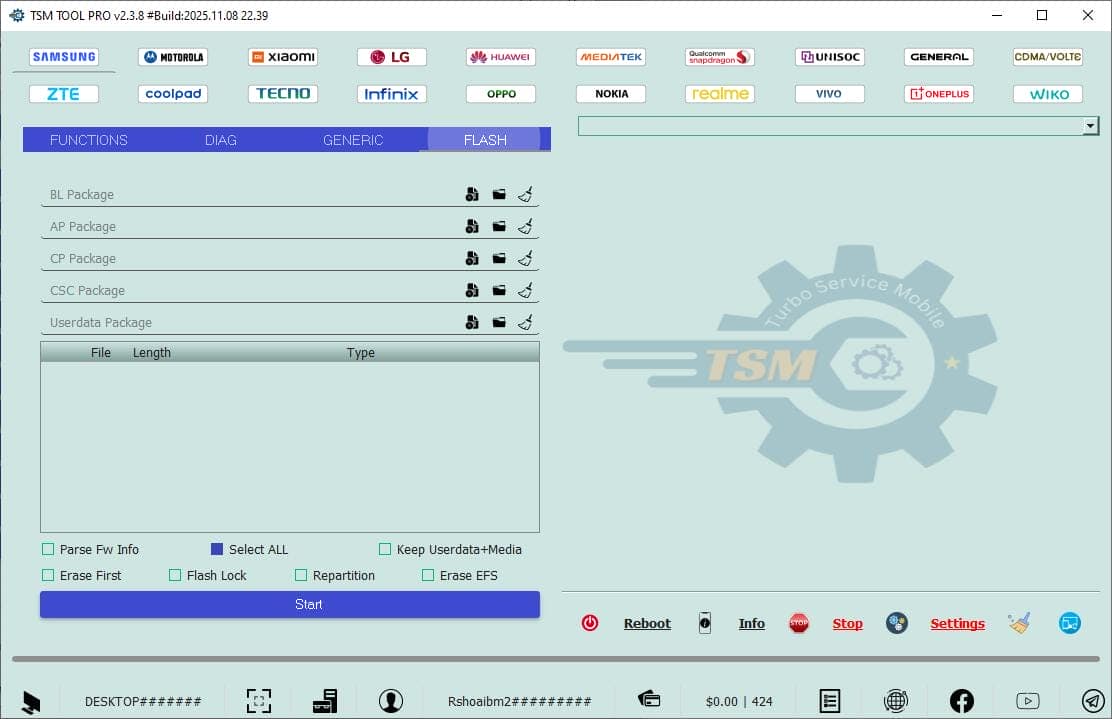
Task: Click the cleaning brush icon near Settings
Action: [1019, 622]
